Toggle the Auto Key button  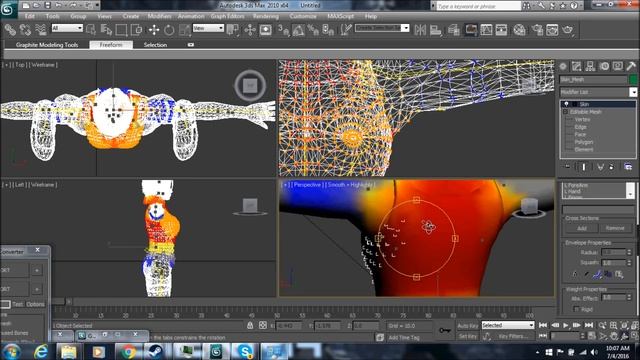(468, 326)
